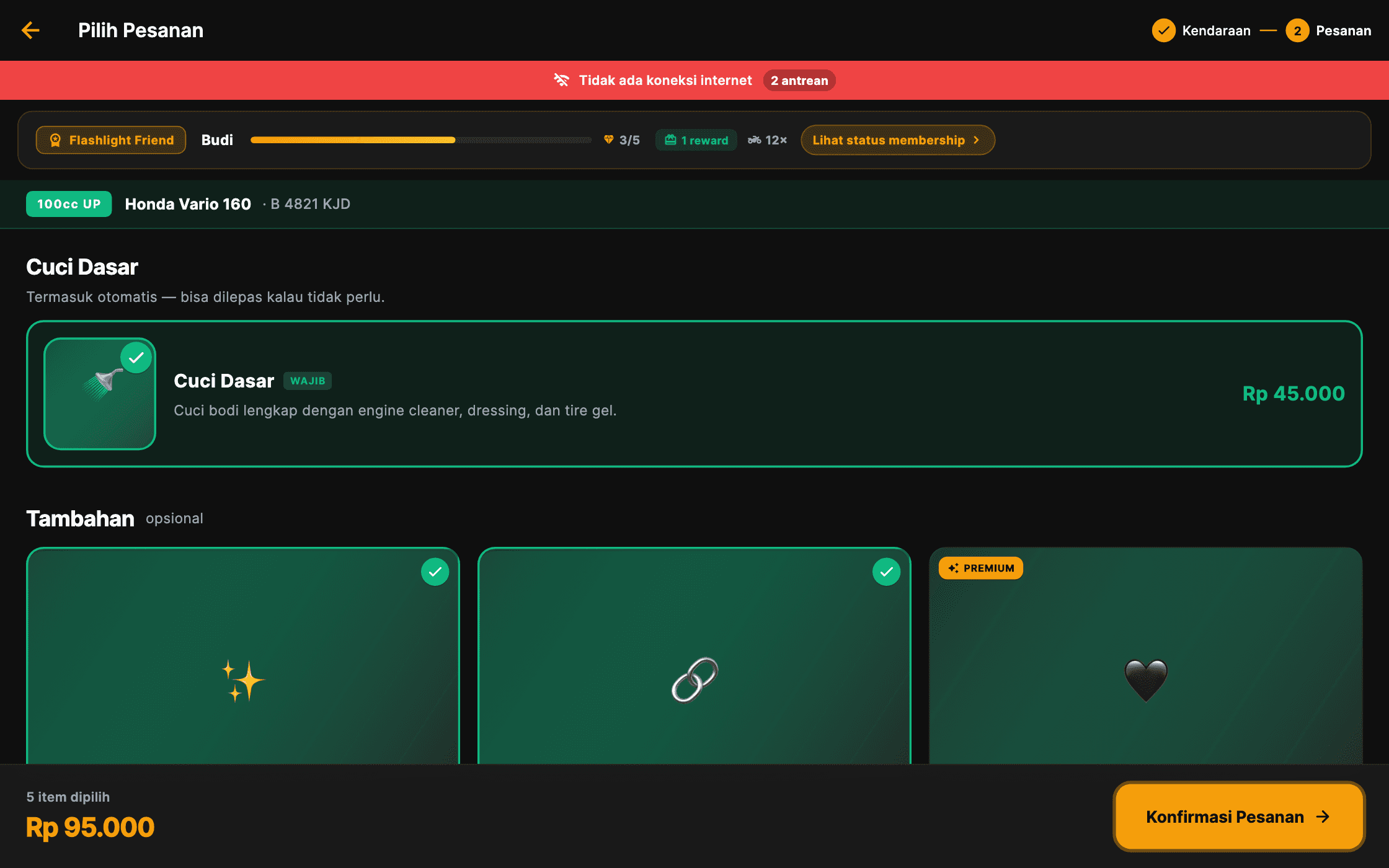1389x868 pixels.
Task: Click the plate number B 4821 KJD
Action: [x=310, y=204]
